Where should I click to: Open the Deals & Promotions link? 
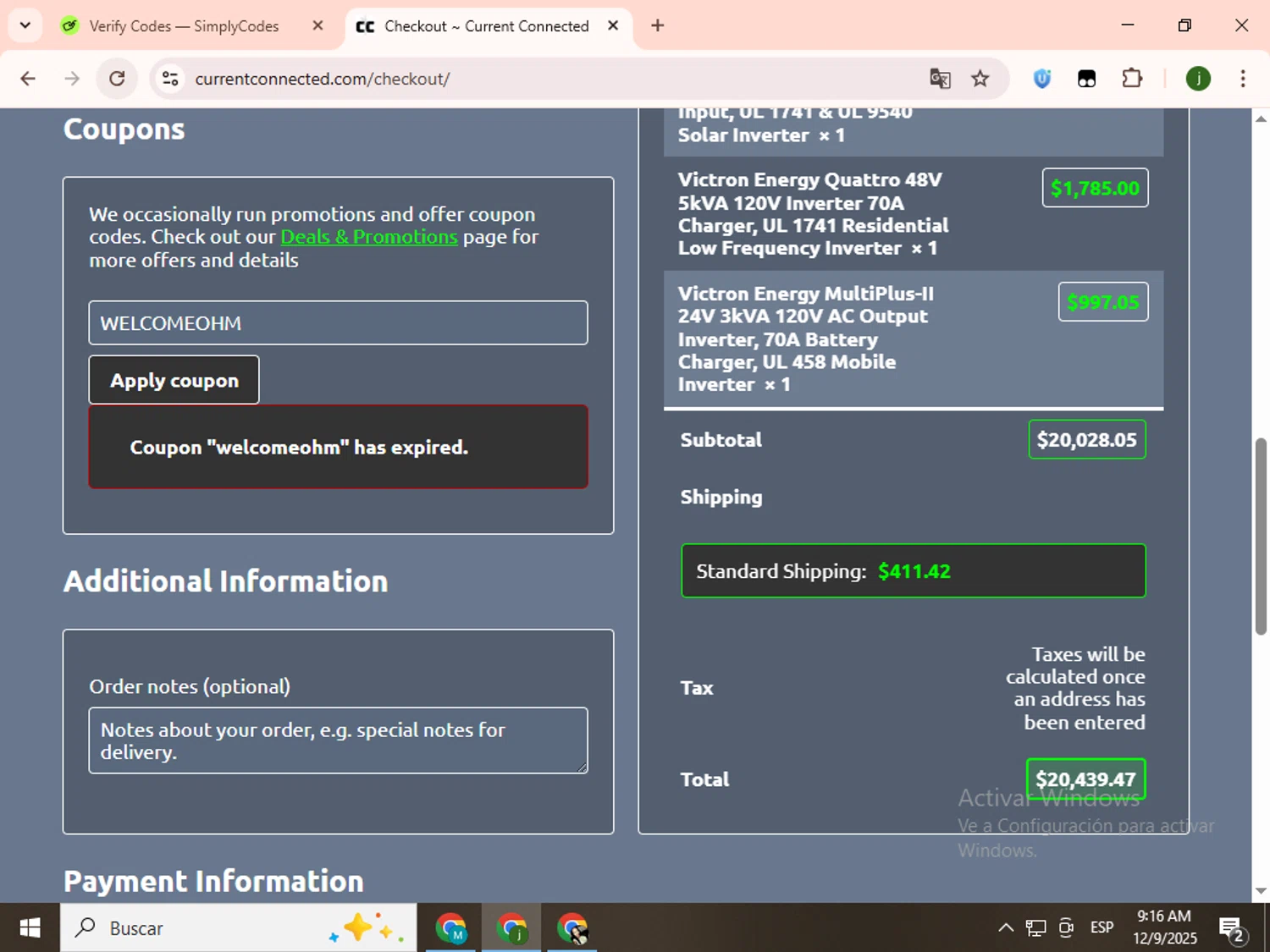pyautogui.click(x=368, y=237)
